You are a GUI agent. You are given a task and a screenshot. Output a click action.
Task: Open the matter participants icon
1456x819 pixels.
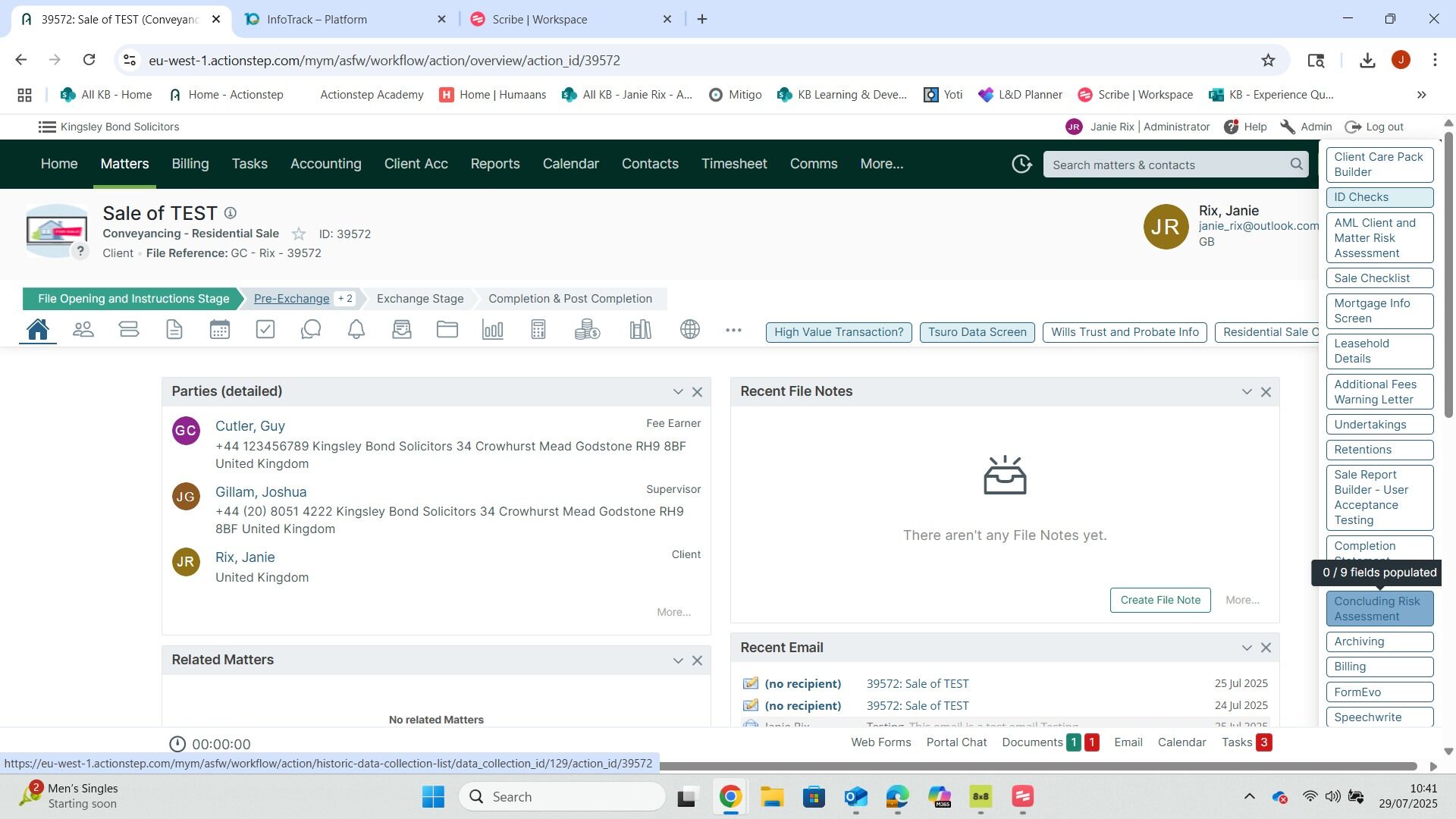coord(83,330)
